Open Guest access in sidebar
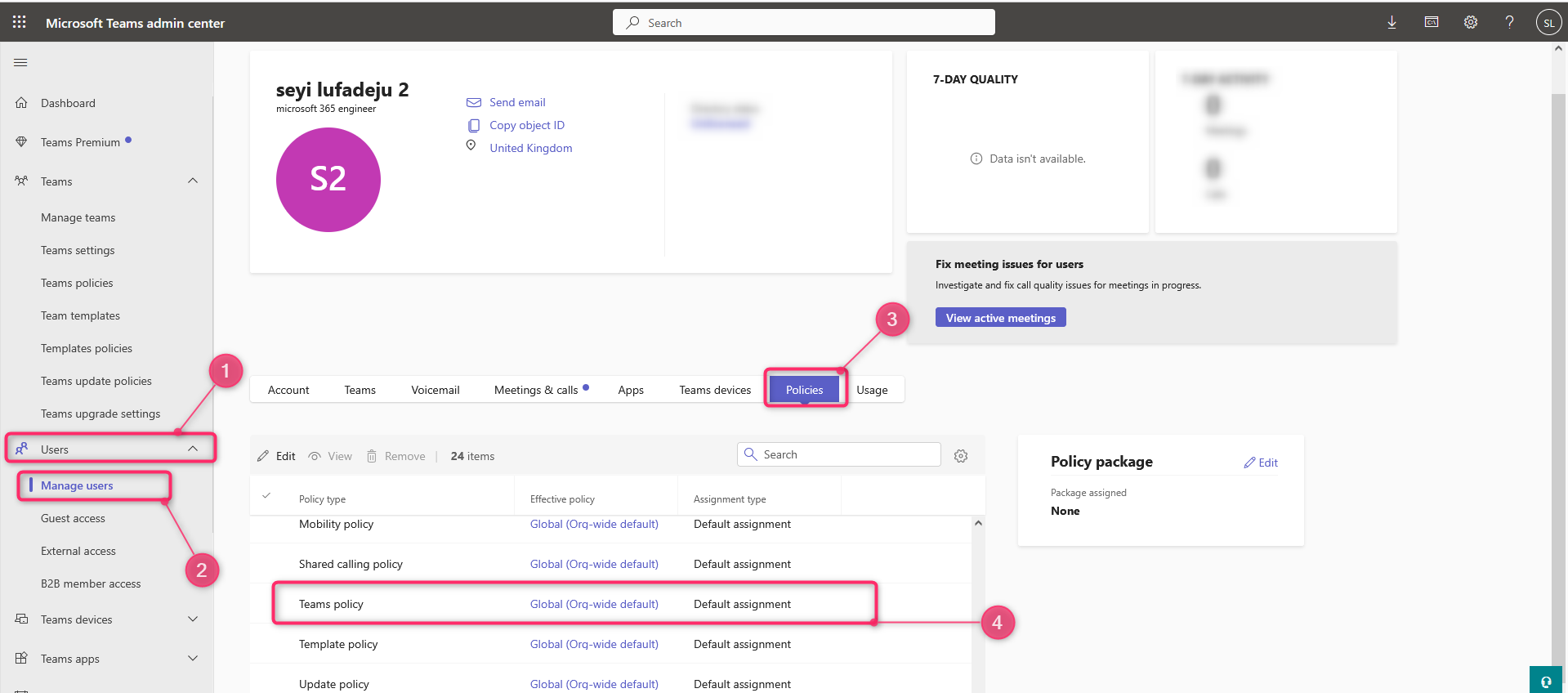 click(x=73, y=518)
